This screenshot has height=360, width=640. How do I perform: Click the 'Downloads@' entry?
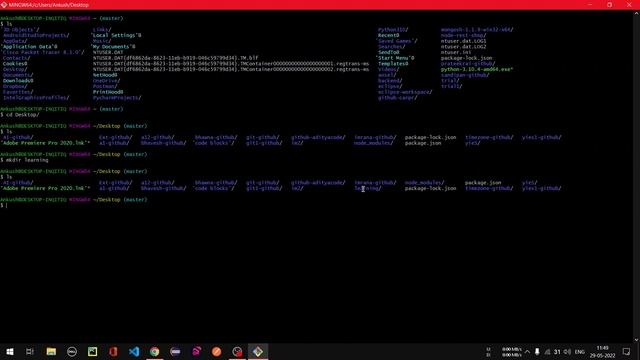pos(18,81)
